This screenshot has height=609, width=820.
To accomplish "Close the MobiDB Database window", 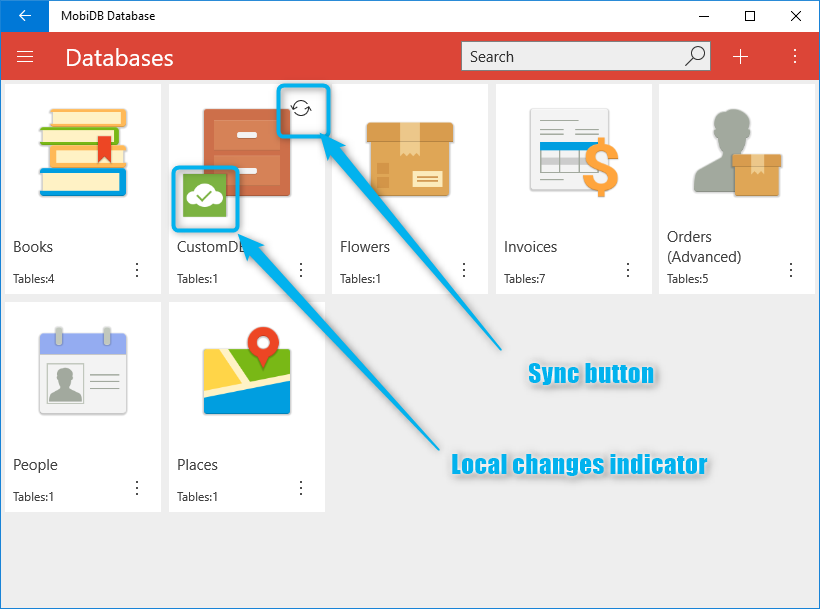I will (796, 16).
